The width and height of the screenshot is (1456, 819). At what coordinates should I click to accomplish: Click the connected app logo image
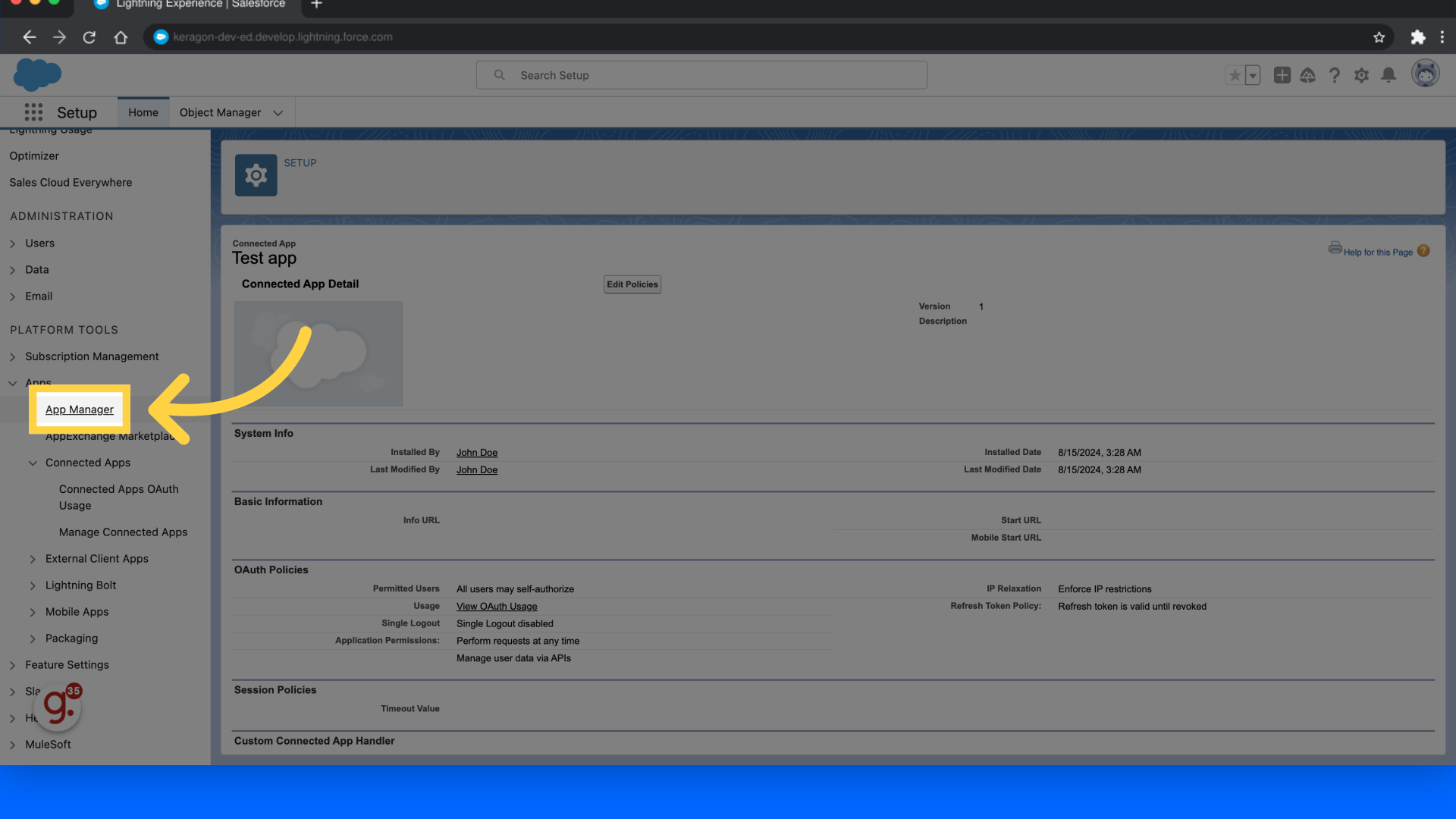(318, 353)
